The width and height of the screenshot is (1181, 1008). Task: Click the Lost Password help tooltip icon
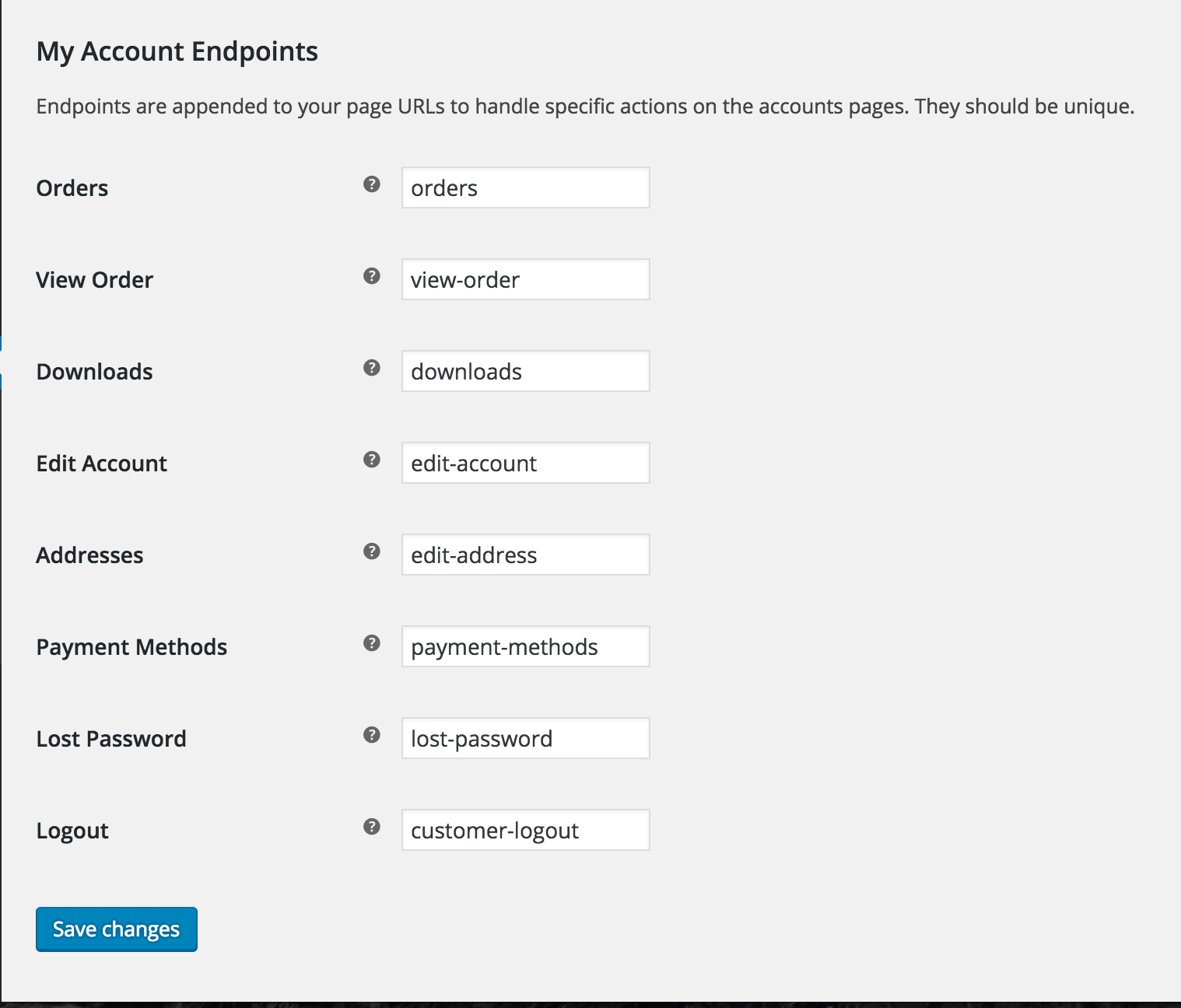point(372,734)
